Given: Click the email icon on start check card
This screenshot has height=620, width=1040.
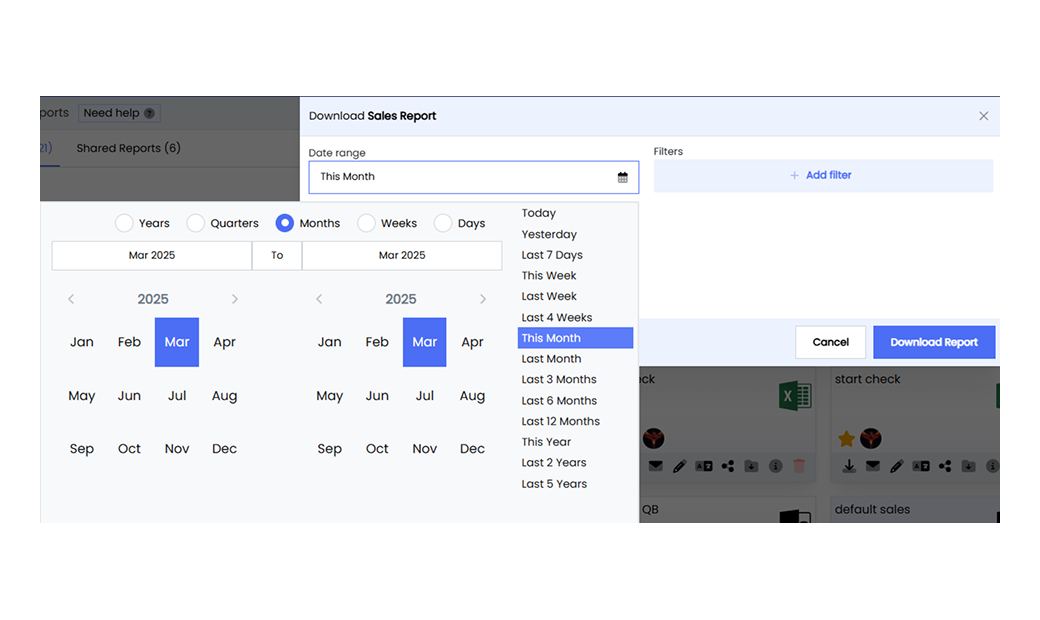Looking at the screenshot, I should pos(873,466).
